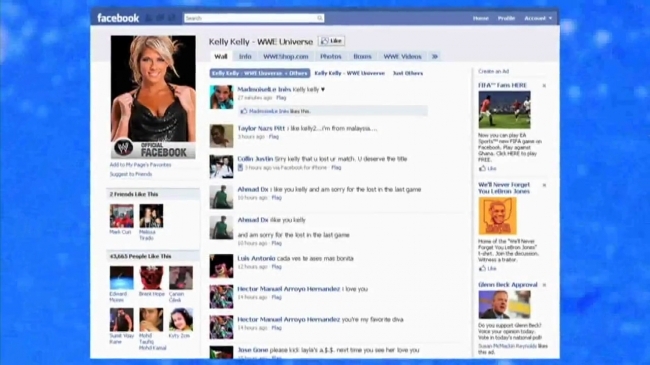Image resolution: width=650 pixels, height=365 pixels.
Task: Click Luis Antonio name link
Action: 256,258
